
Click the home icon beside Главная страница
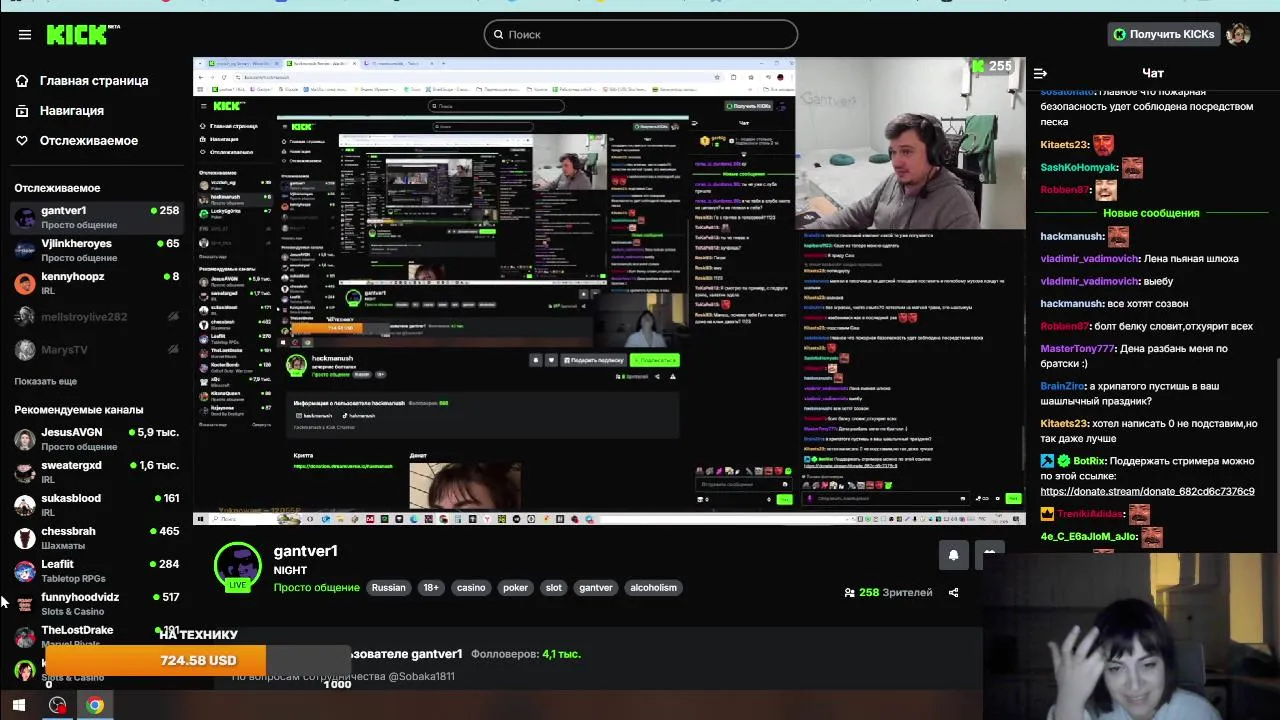click(22, 81)
